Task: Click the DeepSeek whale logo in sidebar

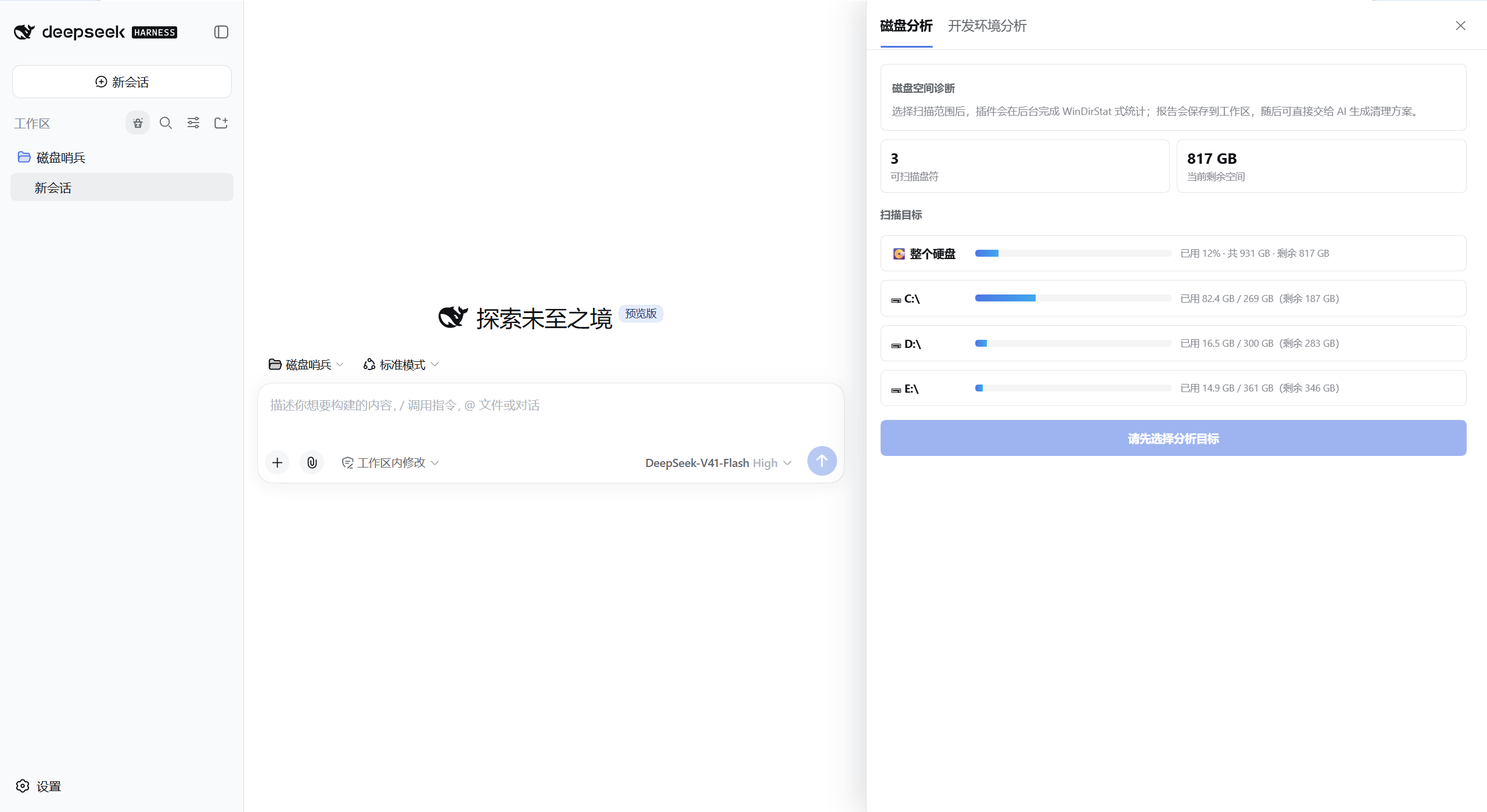Action: pos(24,32)
